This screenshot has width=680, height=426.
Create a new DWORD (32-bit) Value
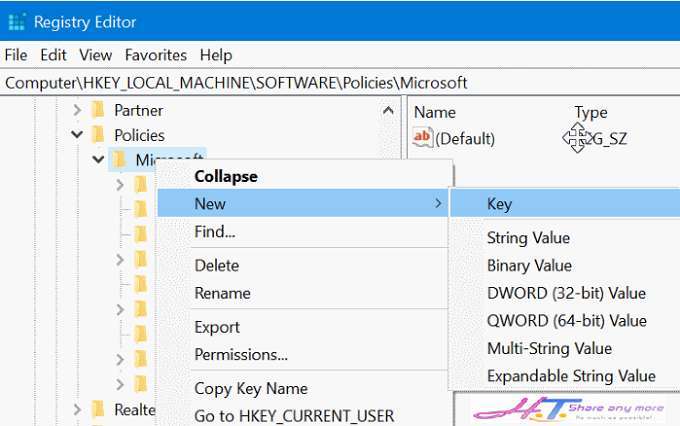pyautogui.click(x=566, y=293)
